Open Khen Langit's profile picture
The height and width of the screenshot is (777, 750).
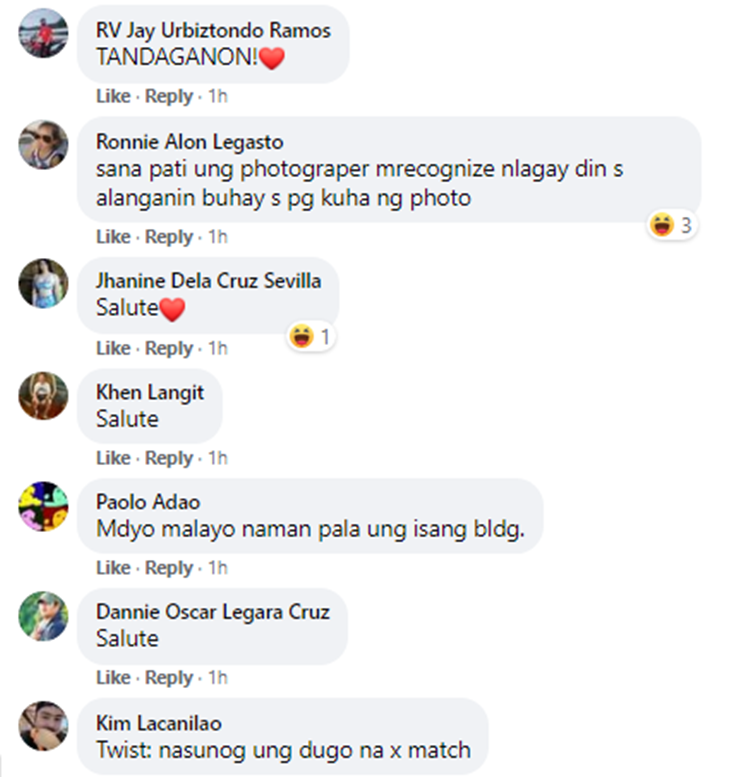point(44,395)
